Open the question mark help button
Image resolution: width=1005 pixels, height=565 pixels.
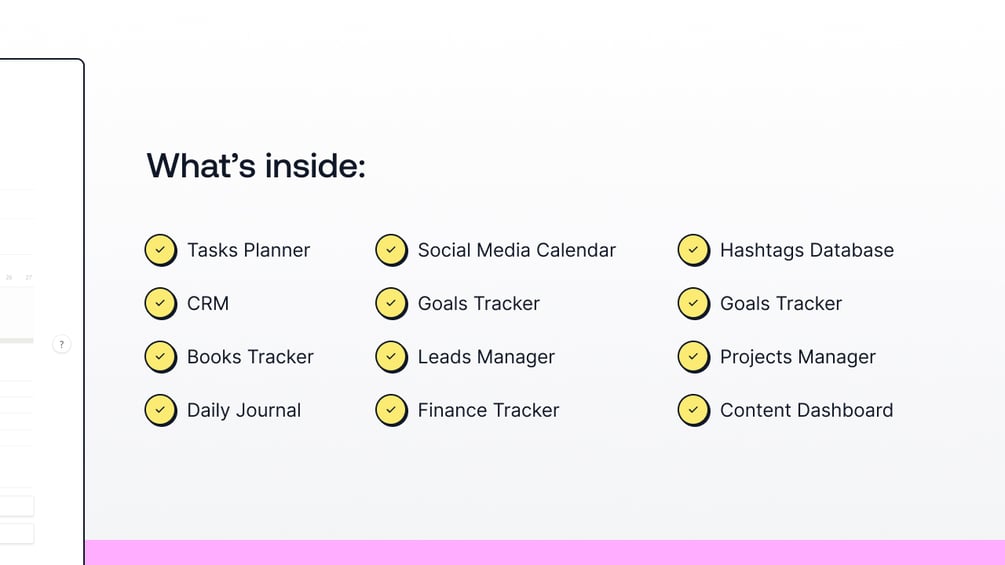point(62,345)
